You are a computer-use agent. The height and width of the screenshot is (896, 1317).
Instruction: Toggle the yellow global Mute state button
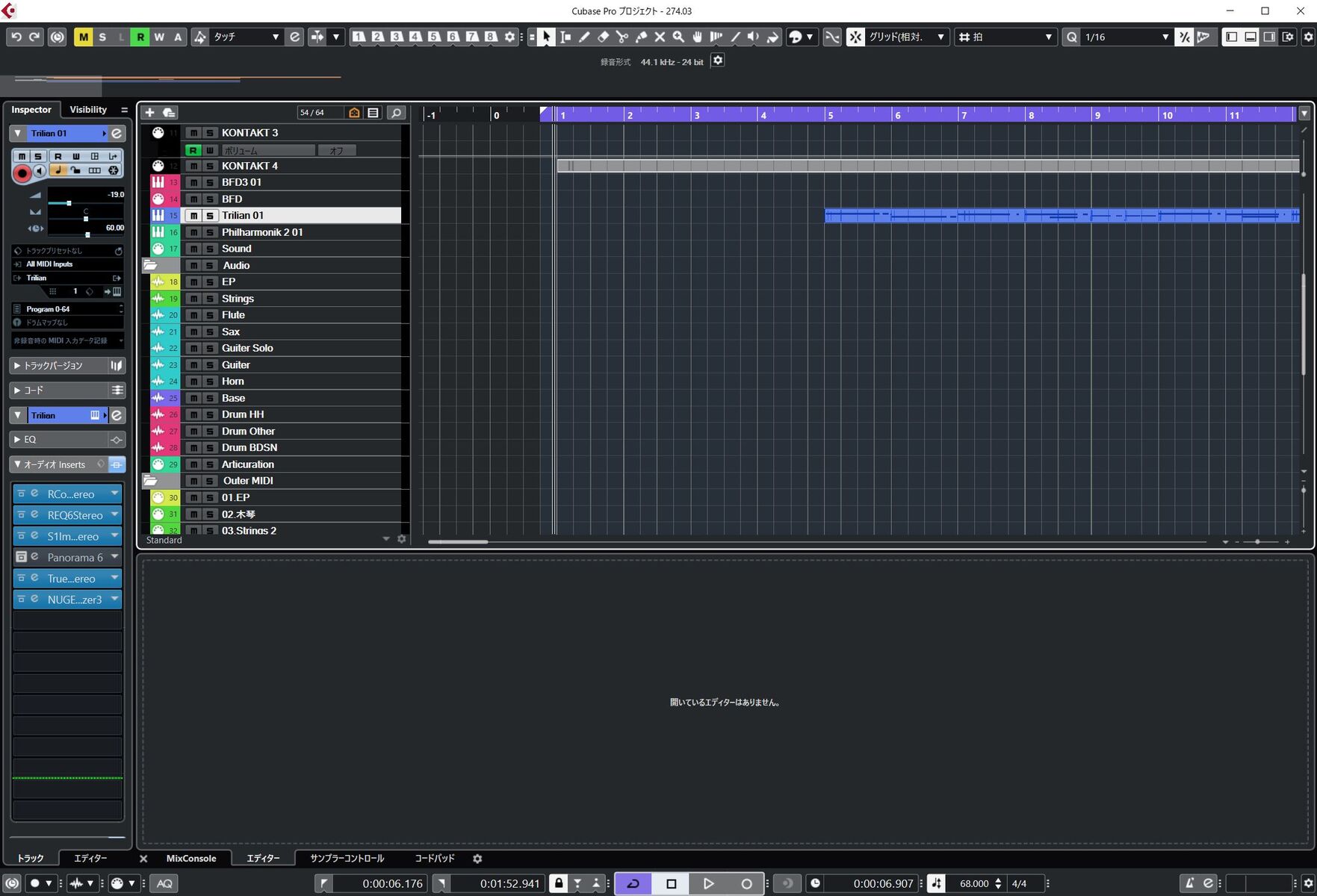coord(83,37)
